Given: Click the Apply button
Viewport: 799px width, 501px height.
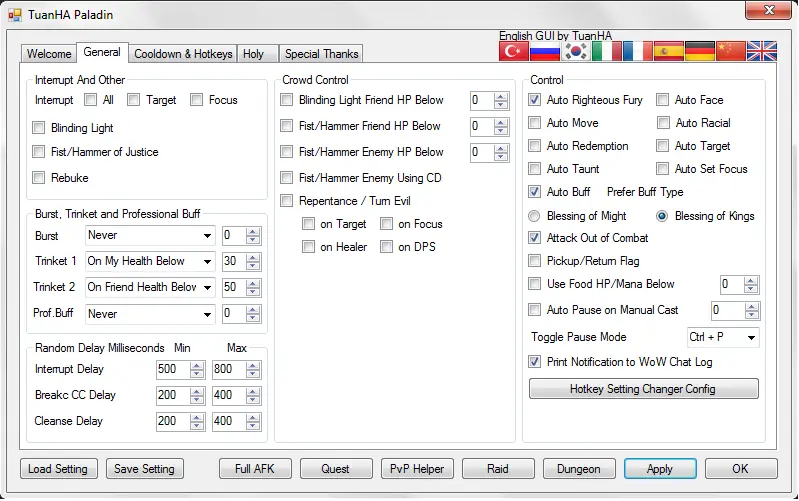Looking at the screenshot, I should (x=660, y=469).
